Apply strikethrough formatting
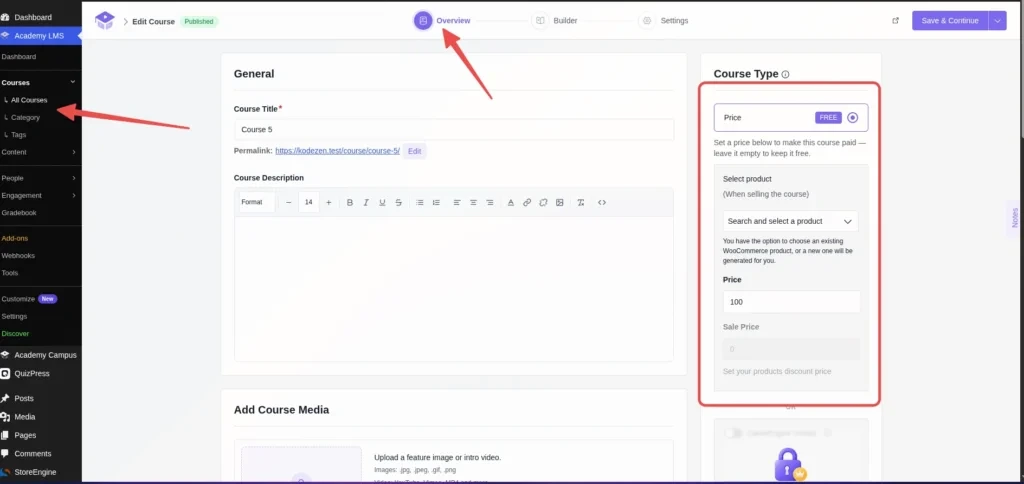The image size is (1024, 484). (x=398, y=202)
